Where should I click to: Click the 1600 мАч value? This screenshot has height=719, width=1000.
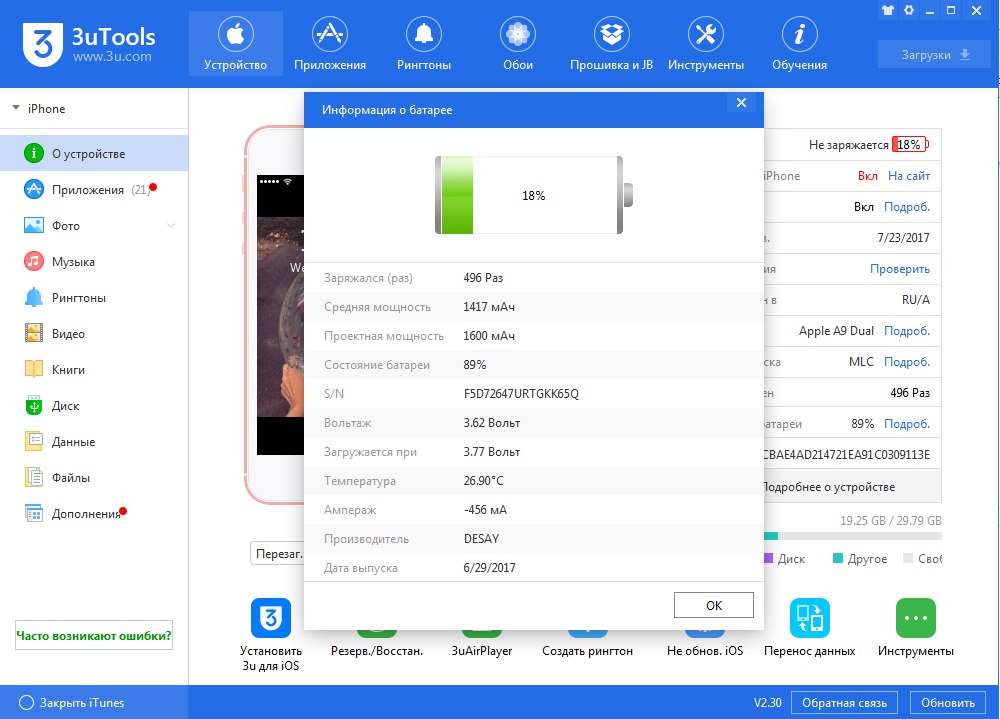point(489,336)
